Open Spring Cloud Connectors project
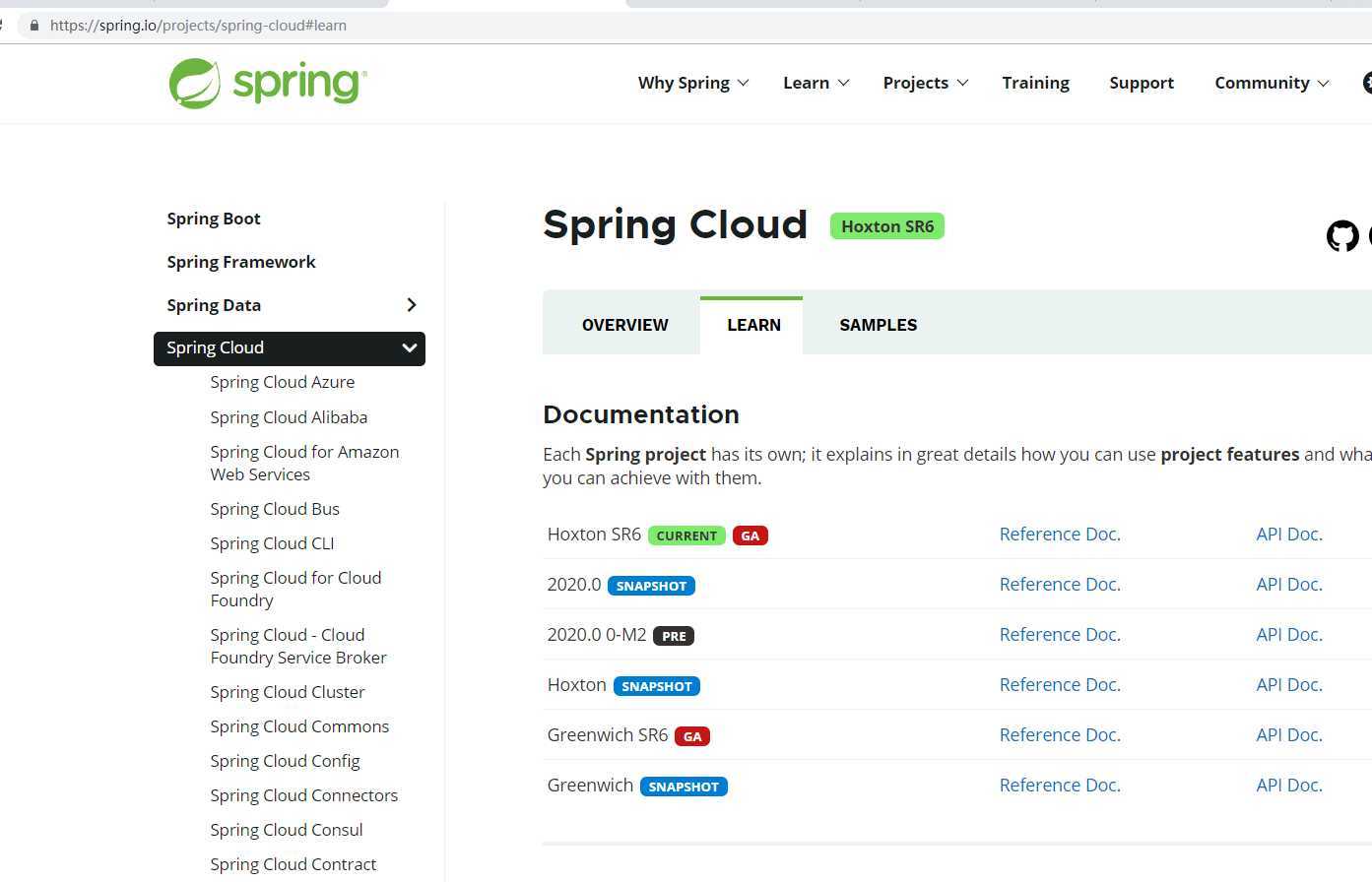Viewport: 1372px width, 882px height. (304, 795)
